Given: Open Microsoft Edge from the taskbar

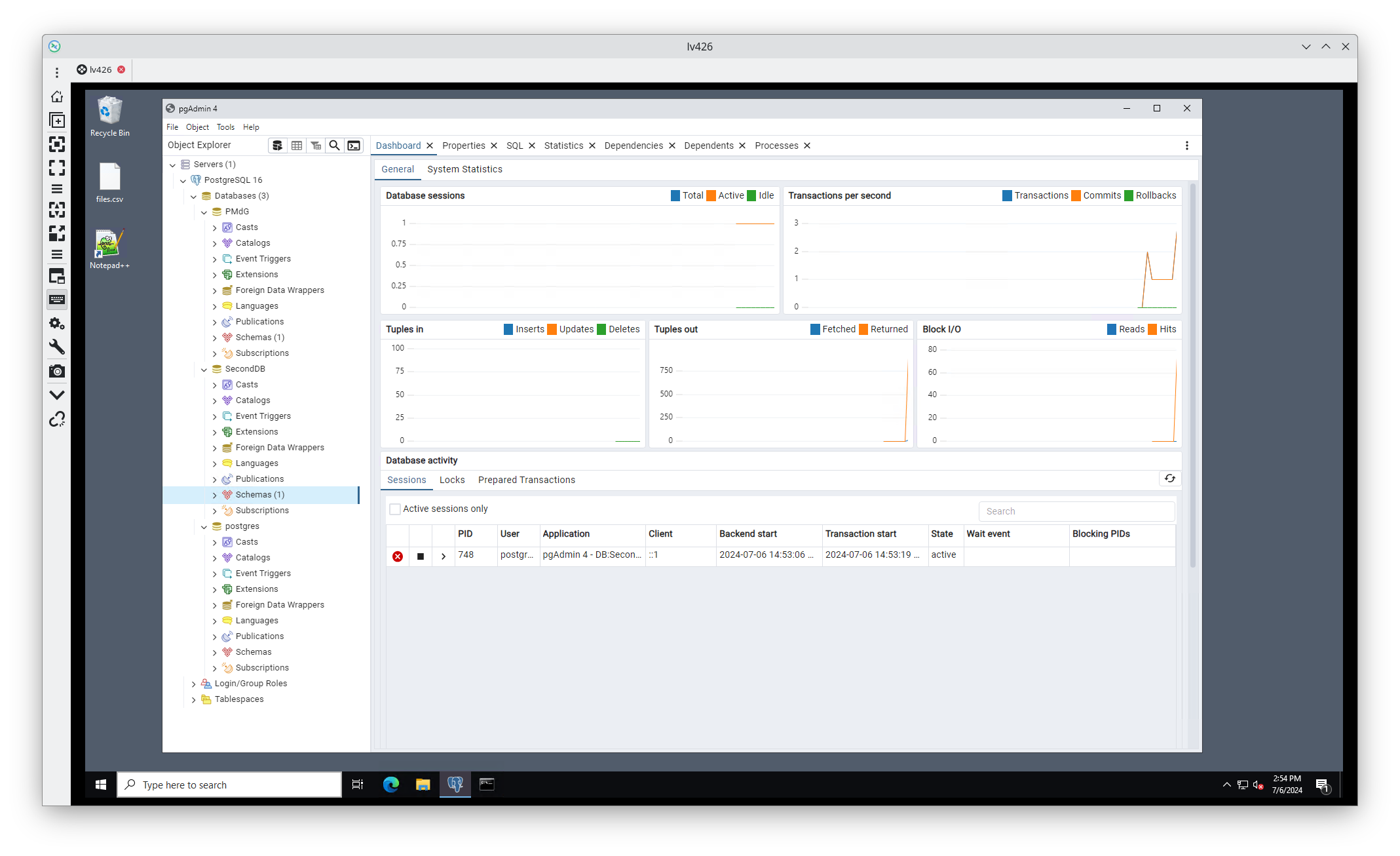Looking at the screenshot, I should [x=391, y=784].
